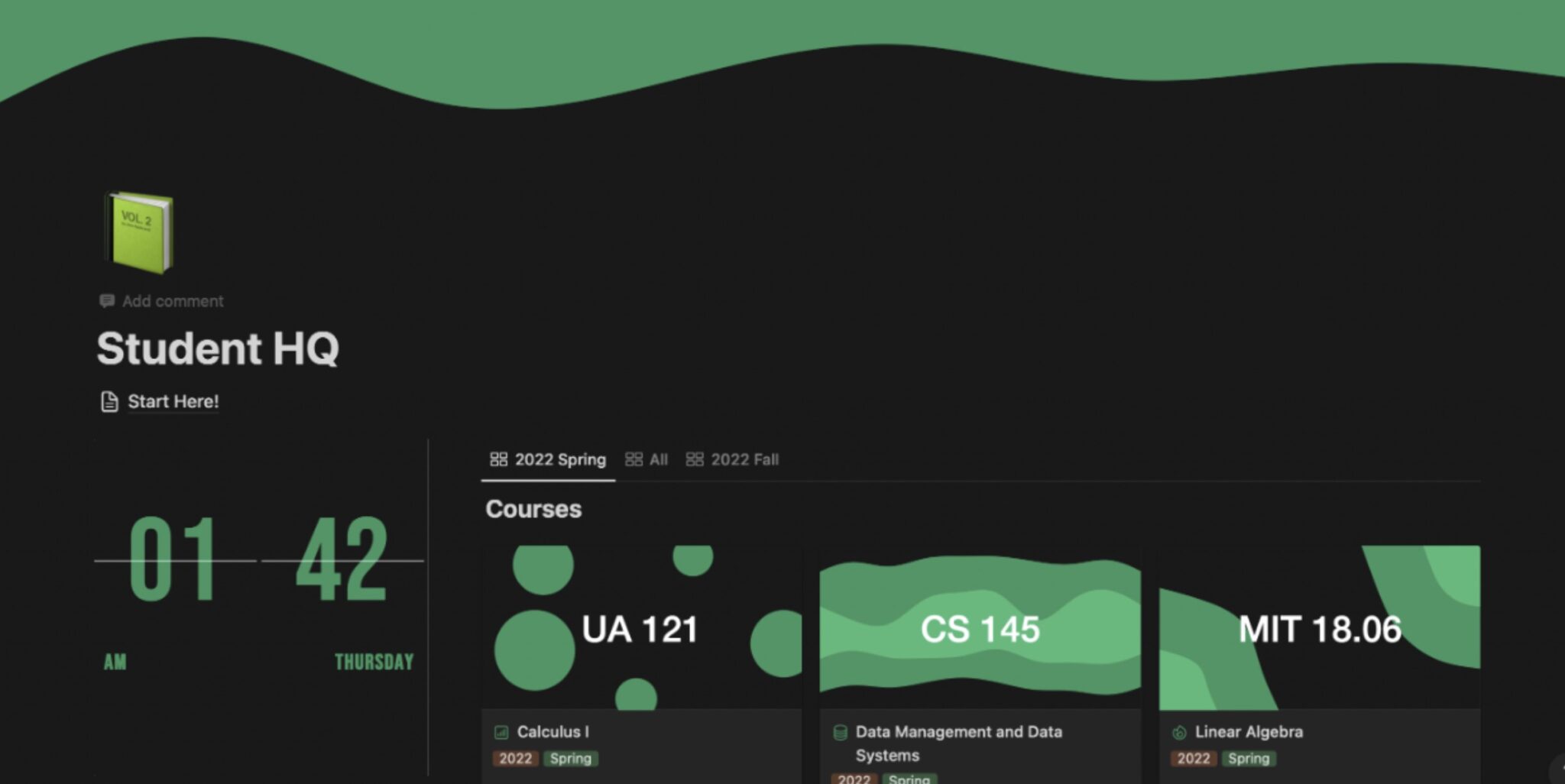This screenshot has width=1565, height=784.
Task: Switch to the All gallery view tab
Action: (x=647, y=459)
